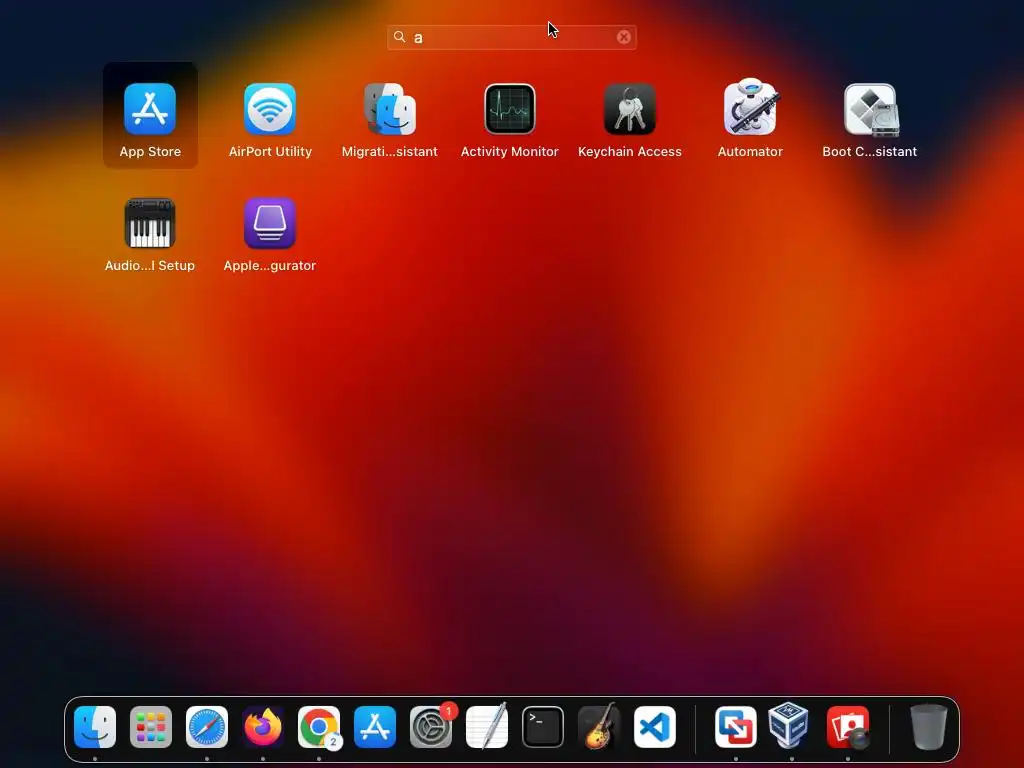Open Migration Assistant app
The width and height of the screenshot is (1024, 768).
pyautogui.click(x=390, y=109)
